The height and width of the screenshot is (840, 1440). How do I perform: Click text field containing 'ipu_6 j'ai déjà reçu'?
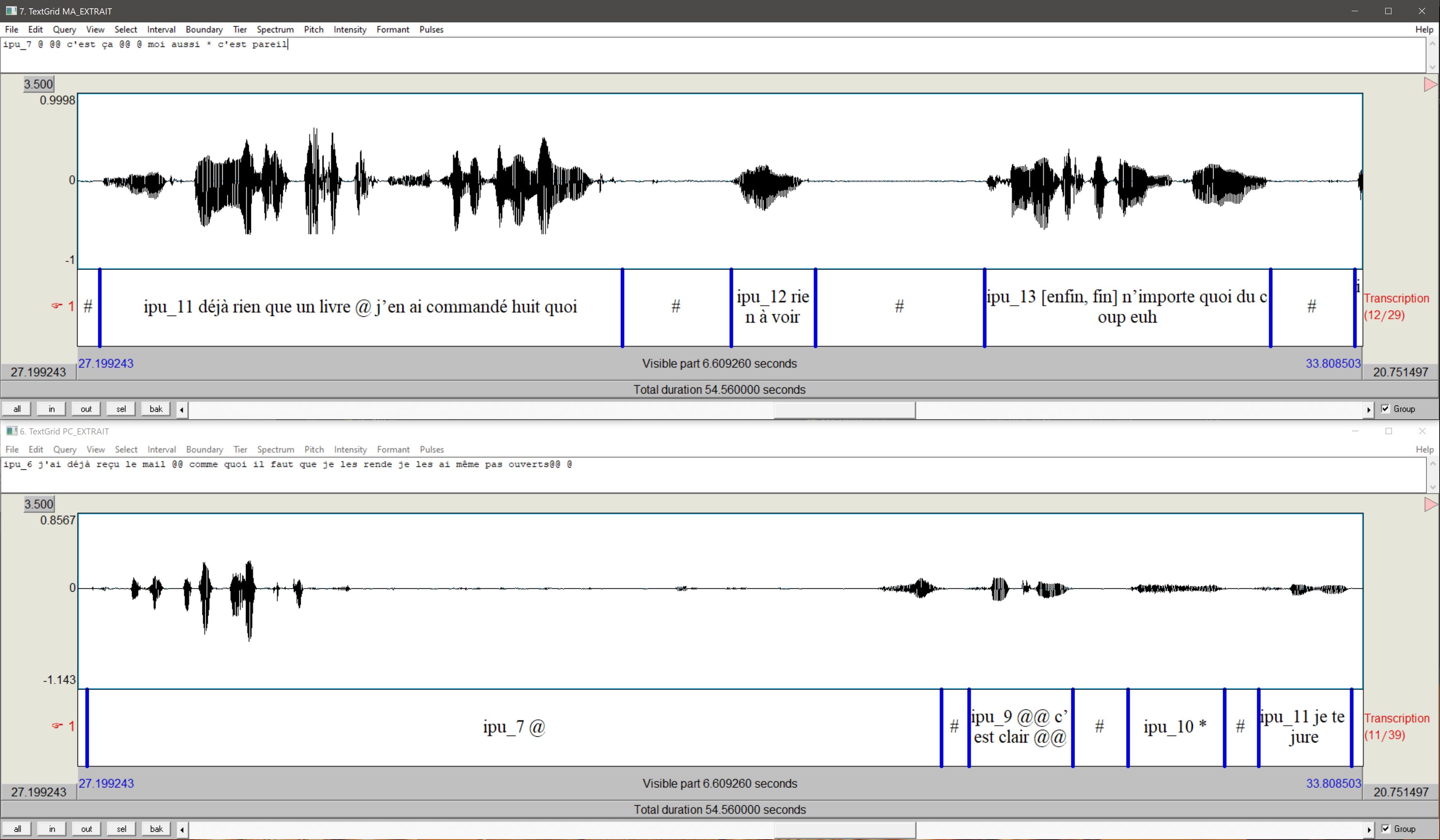pos(713,475)
